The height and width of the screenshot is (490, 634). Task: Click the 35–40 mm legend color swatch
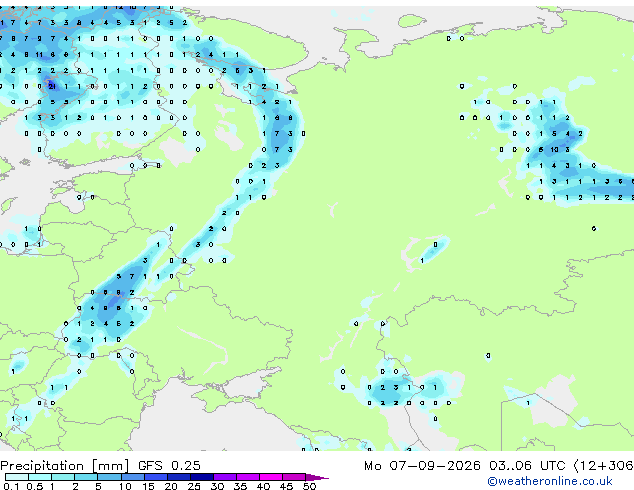point(247,477)
